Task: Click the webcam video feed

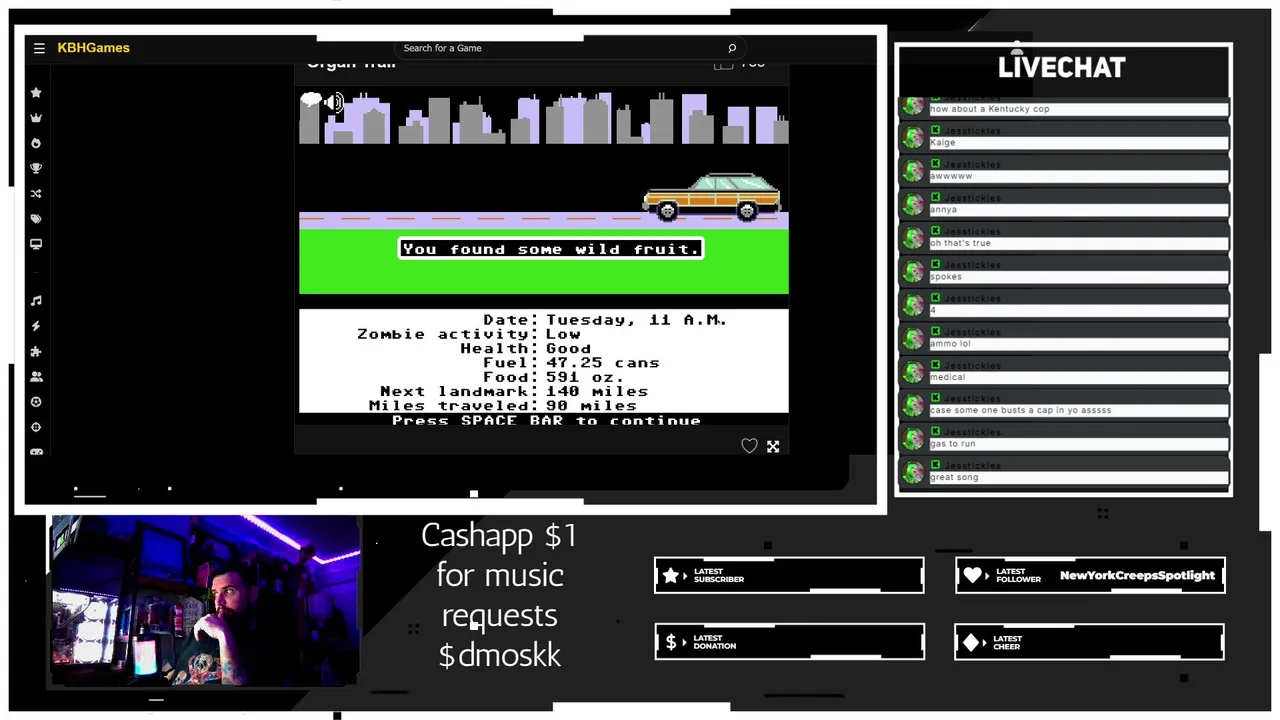Action: point(205,600)
